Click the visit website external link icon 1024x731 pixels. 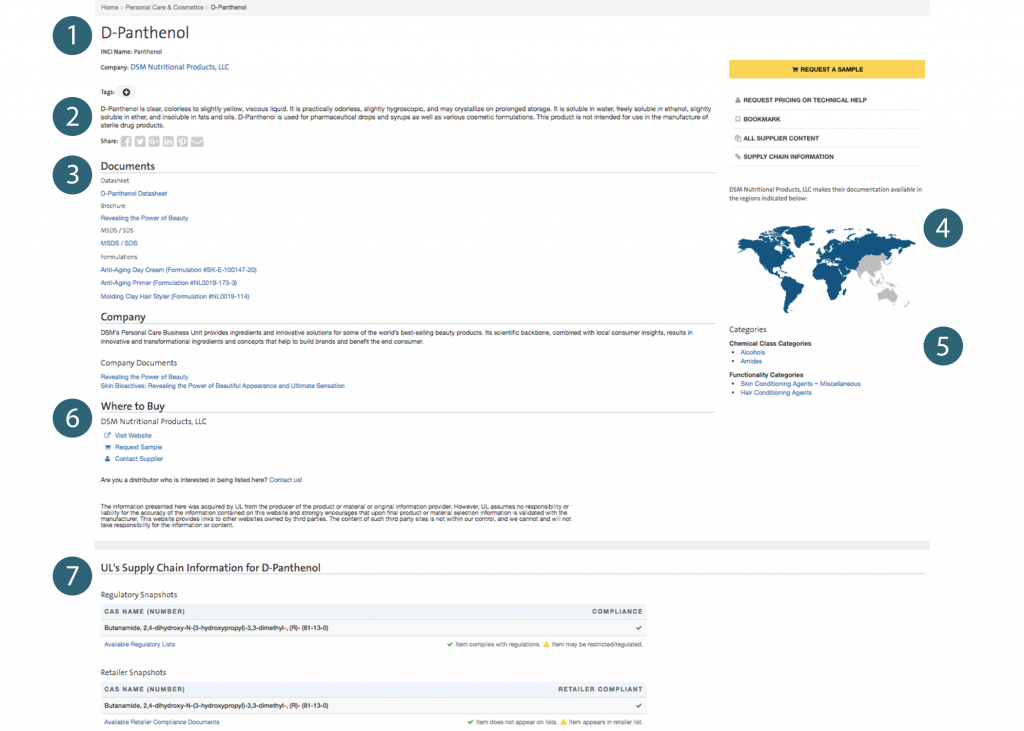coord(107,436)
